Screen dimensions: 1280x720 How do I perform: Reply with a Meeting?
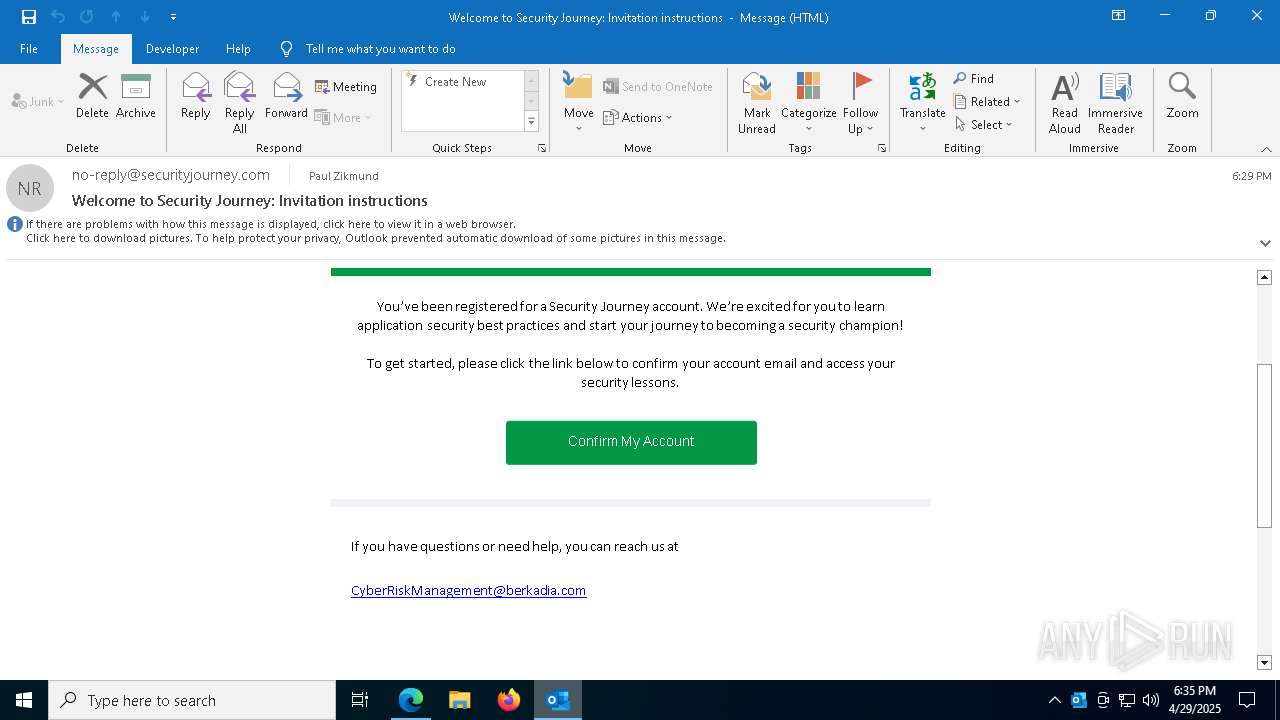(346, 87)
